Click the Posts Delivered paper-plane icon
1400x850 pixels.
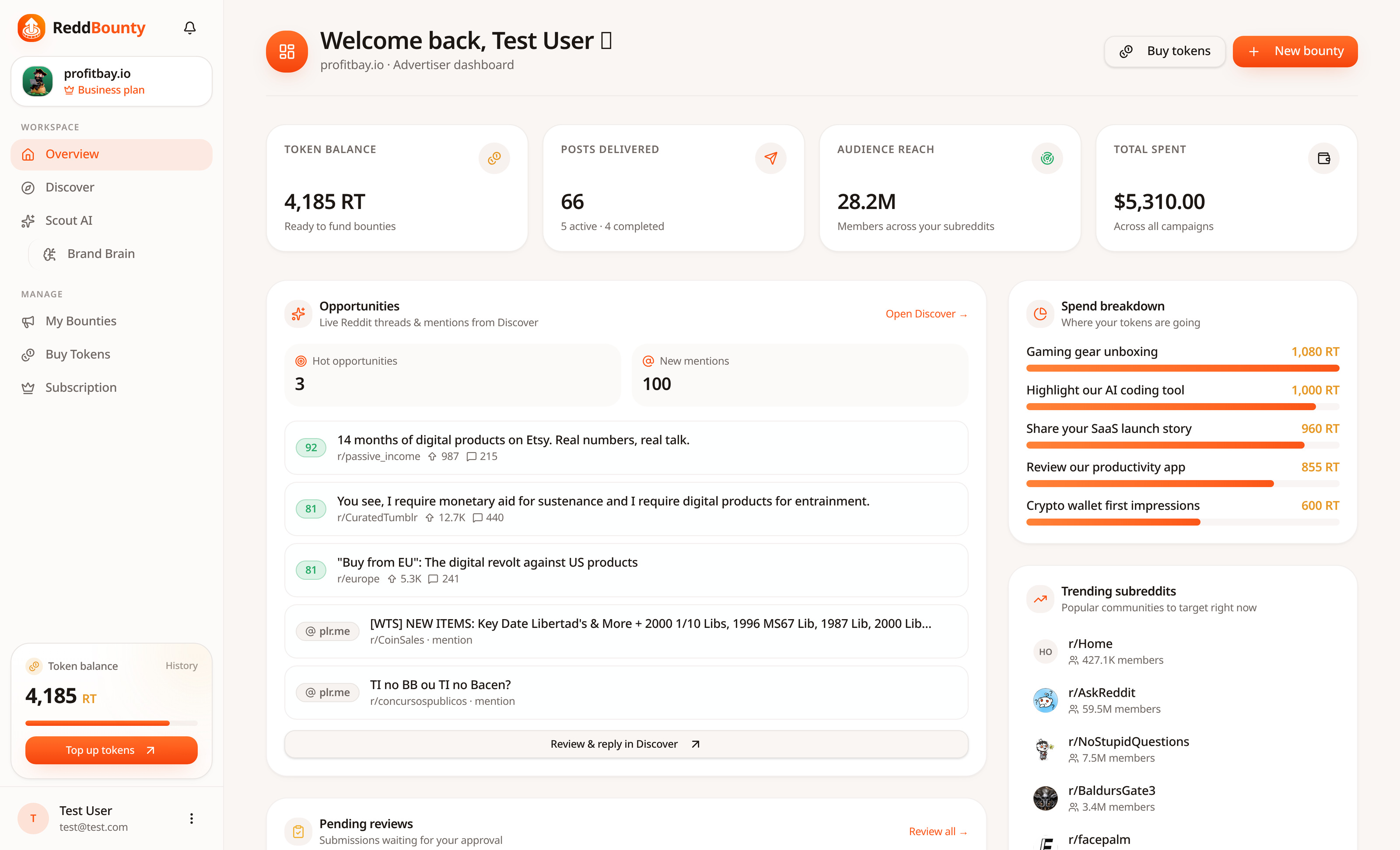pos(770,158)
